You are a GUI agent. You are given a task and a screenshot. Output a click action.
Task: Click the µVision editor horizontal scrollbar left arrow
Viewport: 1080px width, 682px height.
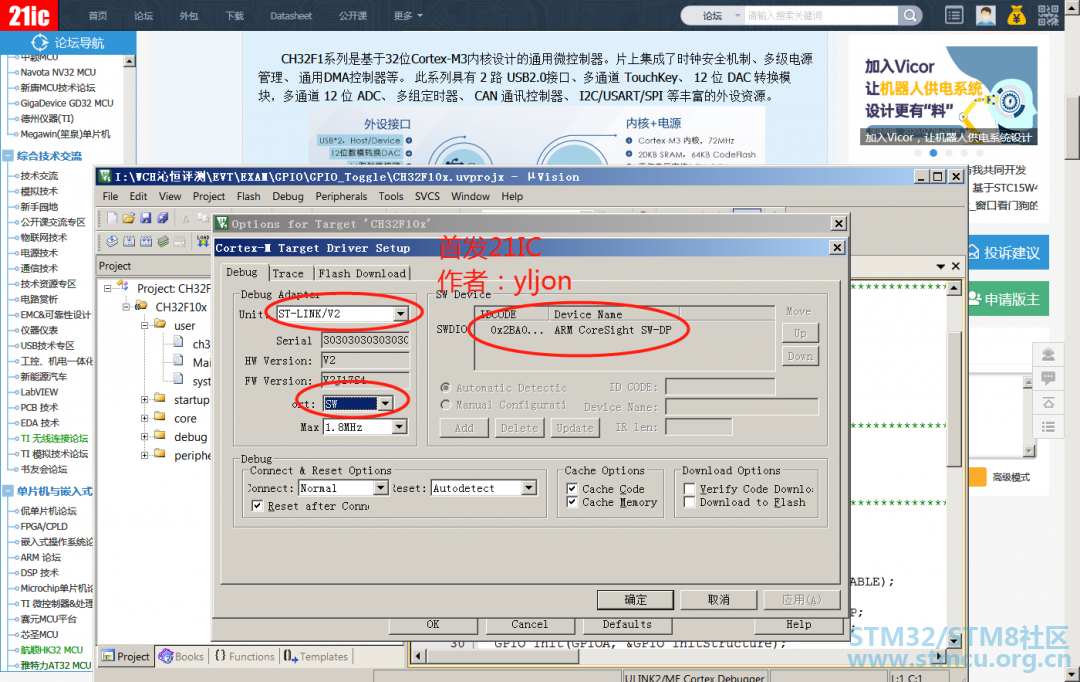tap(417, 656)
